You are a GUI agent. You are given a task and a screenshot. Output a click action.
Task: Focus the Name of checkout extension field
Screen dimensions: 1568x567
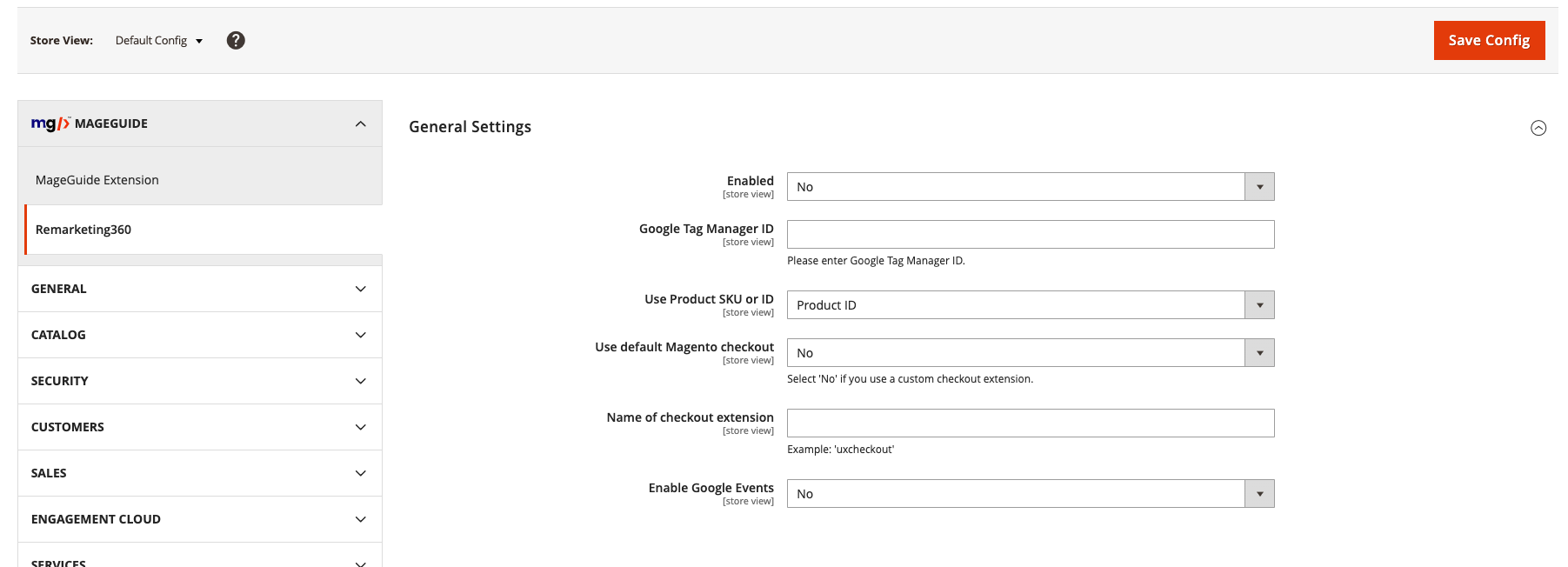1030,424
